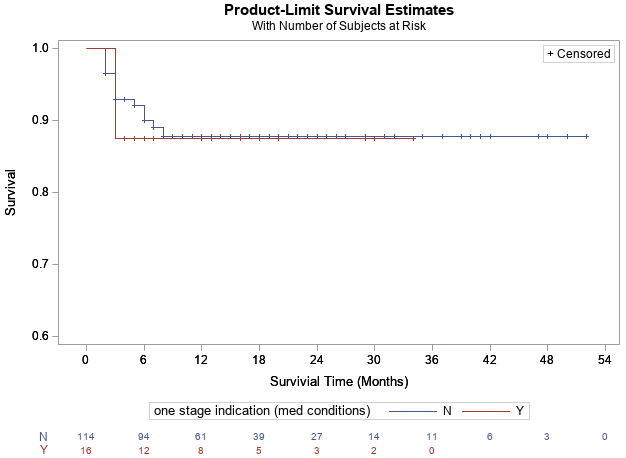The width and height of the screenshot is (626, 458).
Task: Select the '+ Censored' legend box
Action: (578, 54)
